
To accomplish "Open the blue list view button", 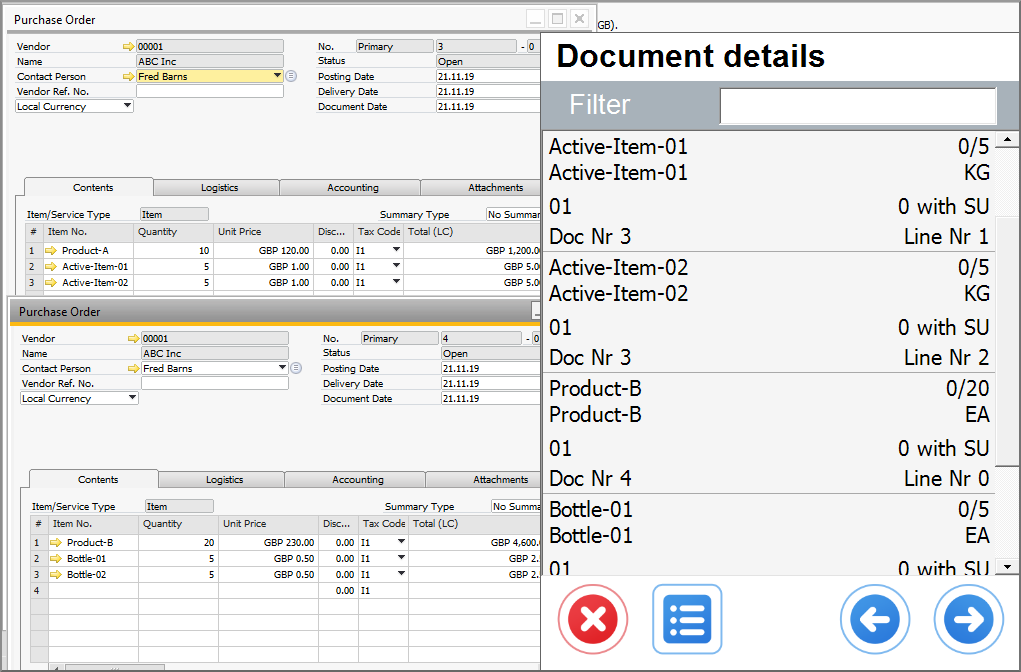I will [686, 619].
